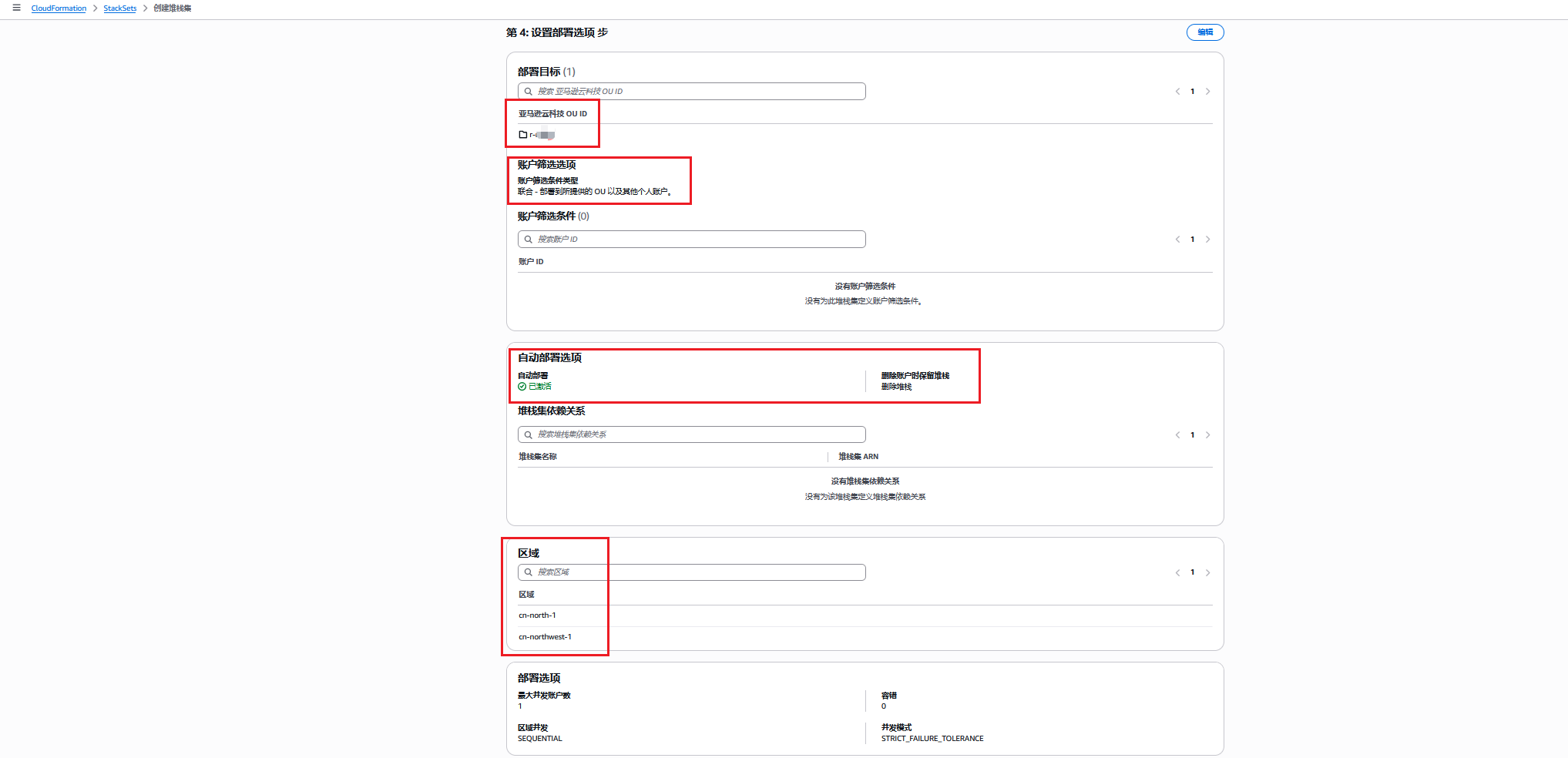Select the cn-north-1 region entry

tap(537, 615)
